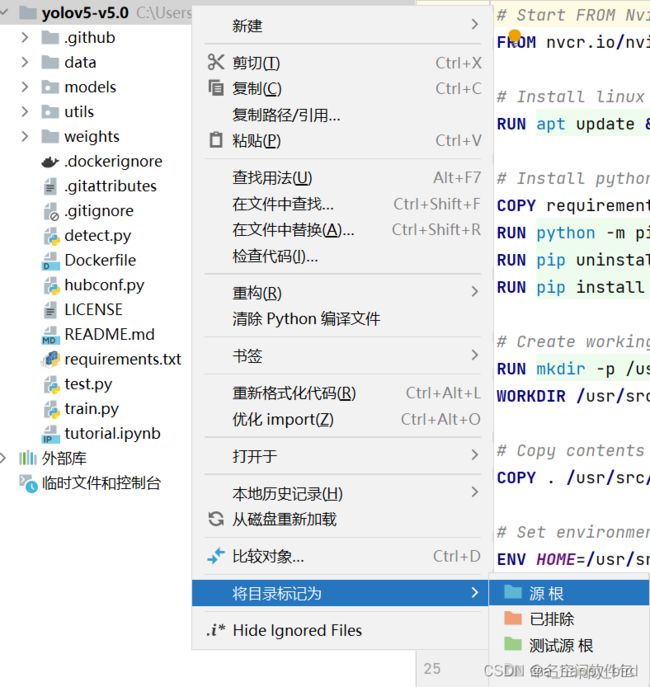Click the orange 已排除 folder icon
The height and width of the screenshot is (687, 650).
click(513, 618)
